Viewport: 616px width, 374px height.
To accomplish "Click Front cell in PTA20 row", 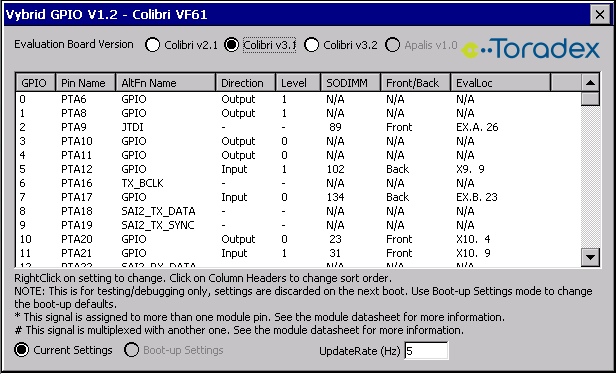I will pos(399,239).
